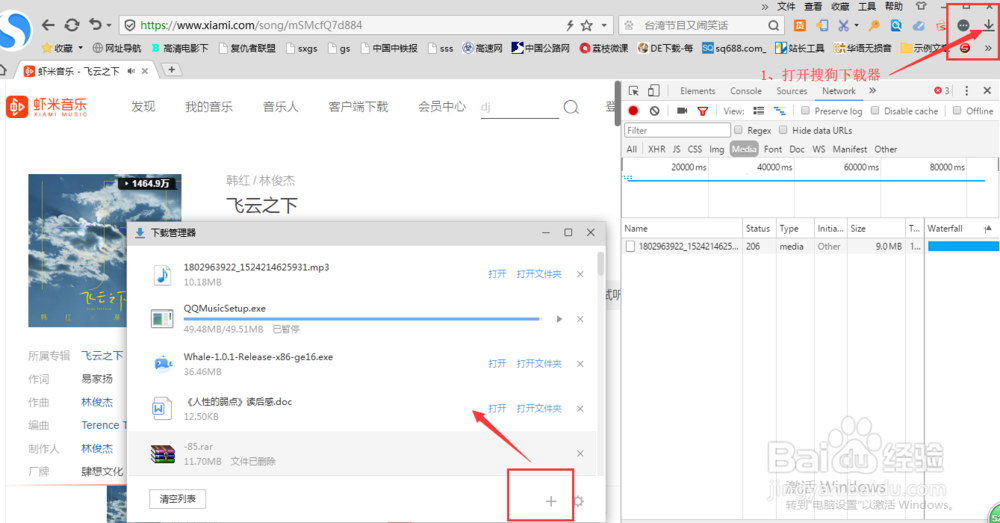Clear the network log with the clear icon
This screenshot has height=523, width=1000.
tap(654, 111)
